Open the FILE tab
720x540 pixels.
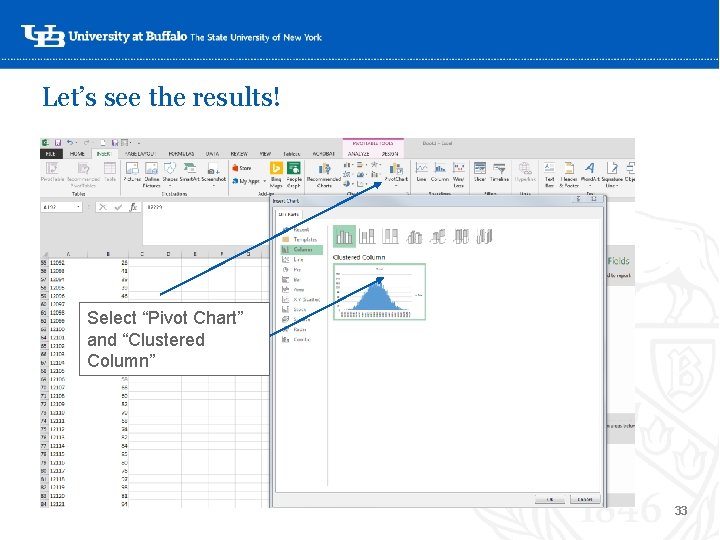51,154
